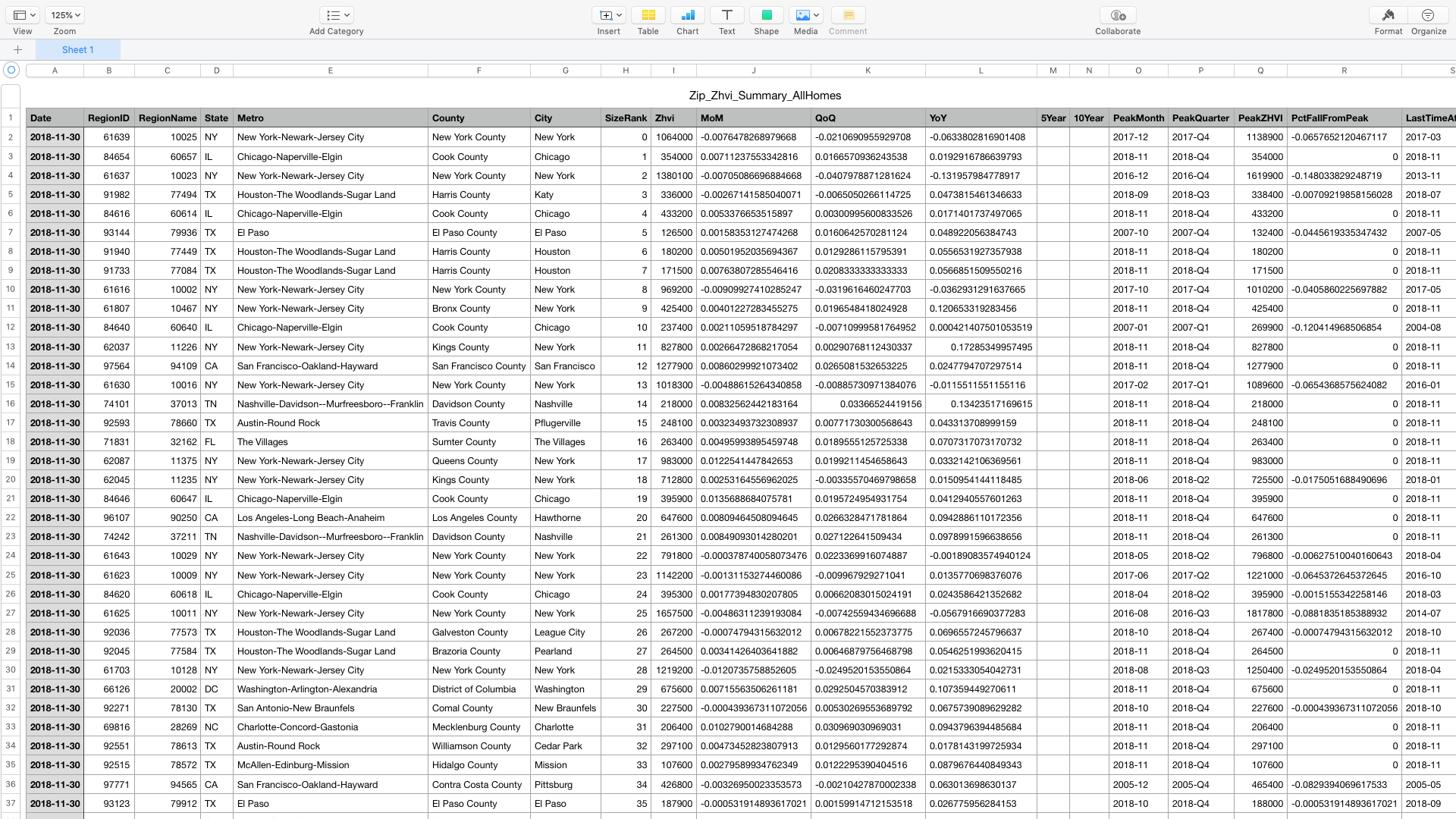The height and width of the screenshot is (819, 1456).
Task: Select the entire table via circle handle
Action: pyautogui.click(x=11, y=70)
